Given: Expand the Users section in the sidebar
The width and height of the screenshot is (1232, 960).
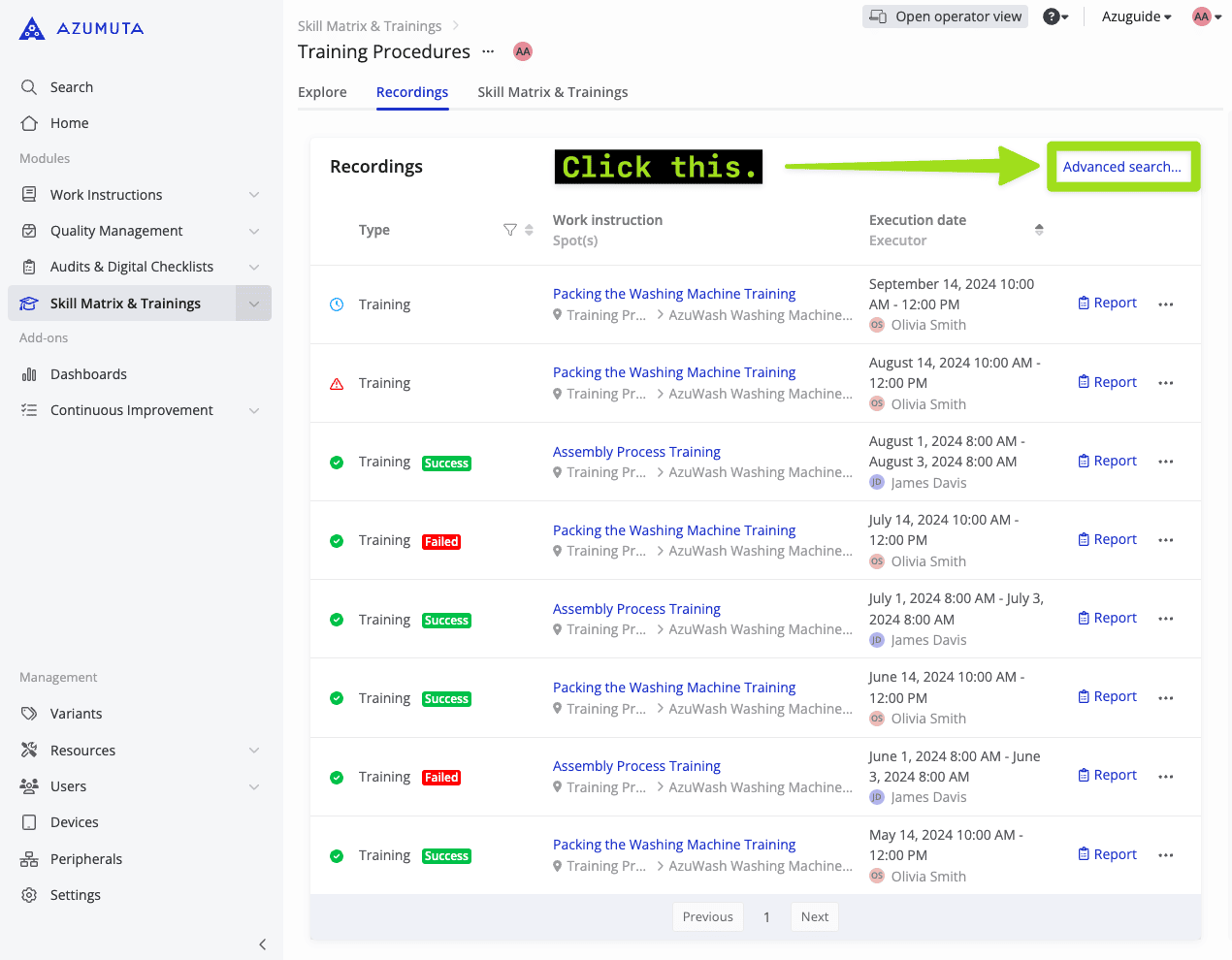Looking at the screenshot, I should tap(253, 785).
